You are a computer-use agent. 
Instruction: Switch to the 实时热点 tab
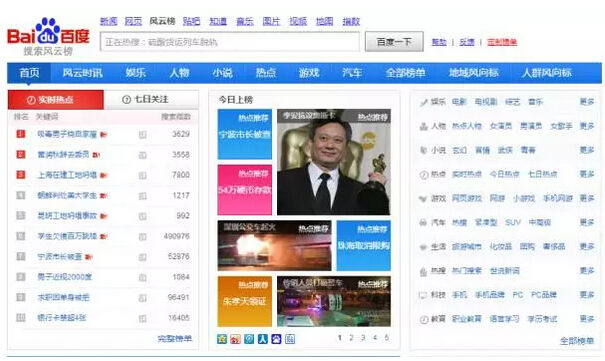click(56, 100)
